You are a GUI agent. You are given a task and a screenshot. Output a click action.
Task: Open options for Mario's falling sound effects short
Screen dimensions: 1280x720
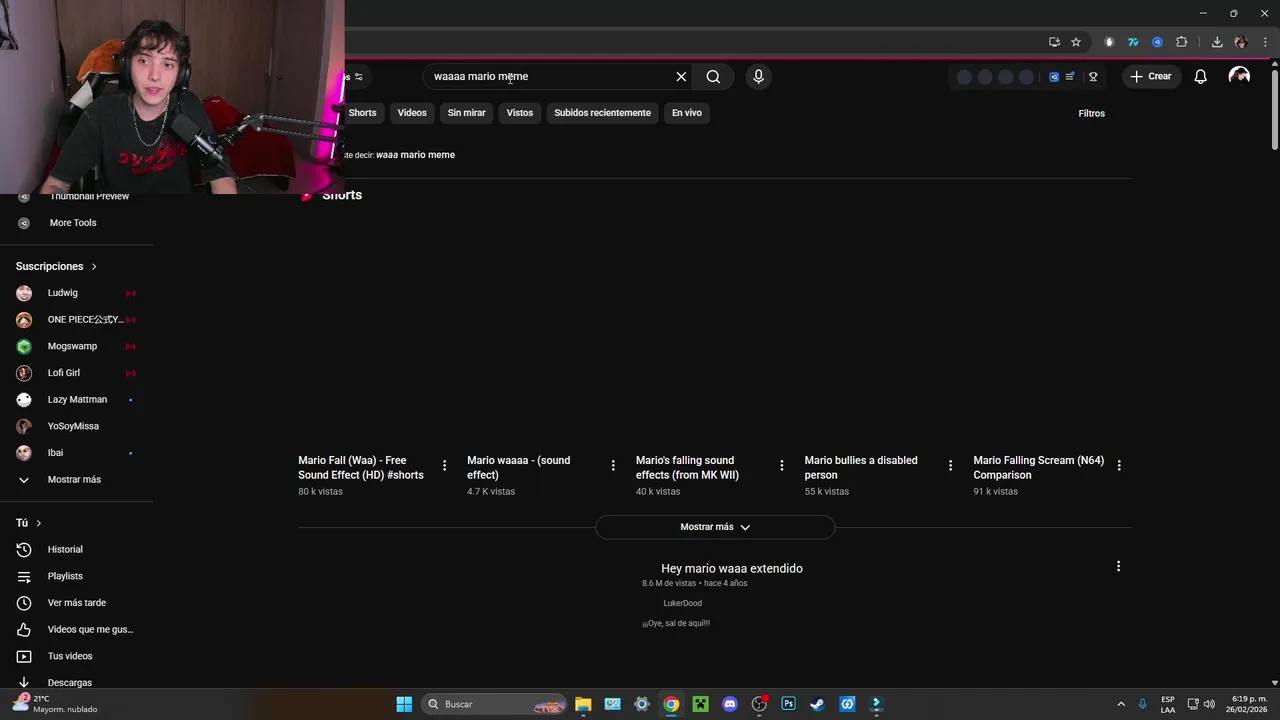(782, 465)
